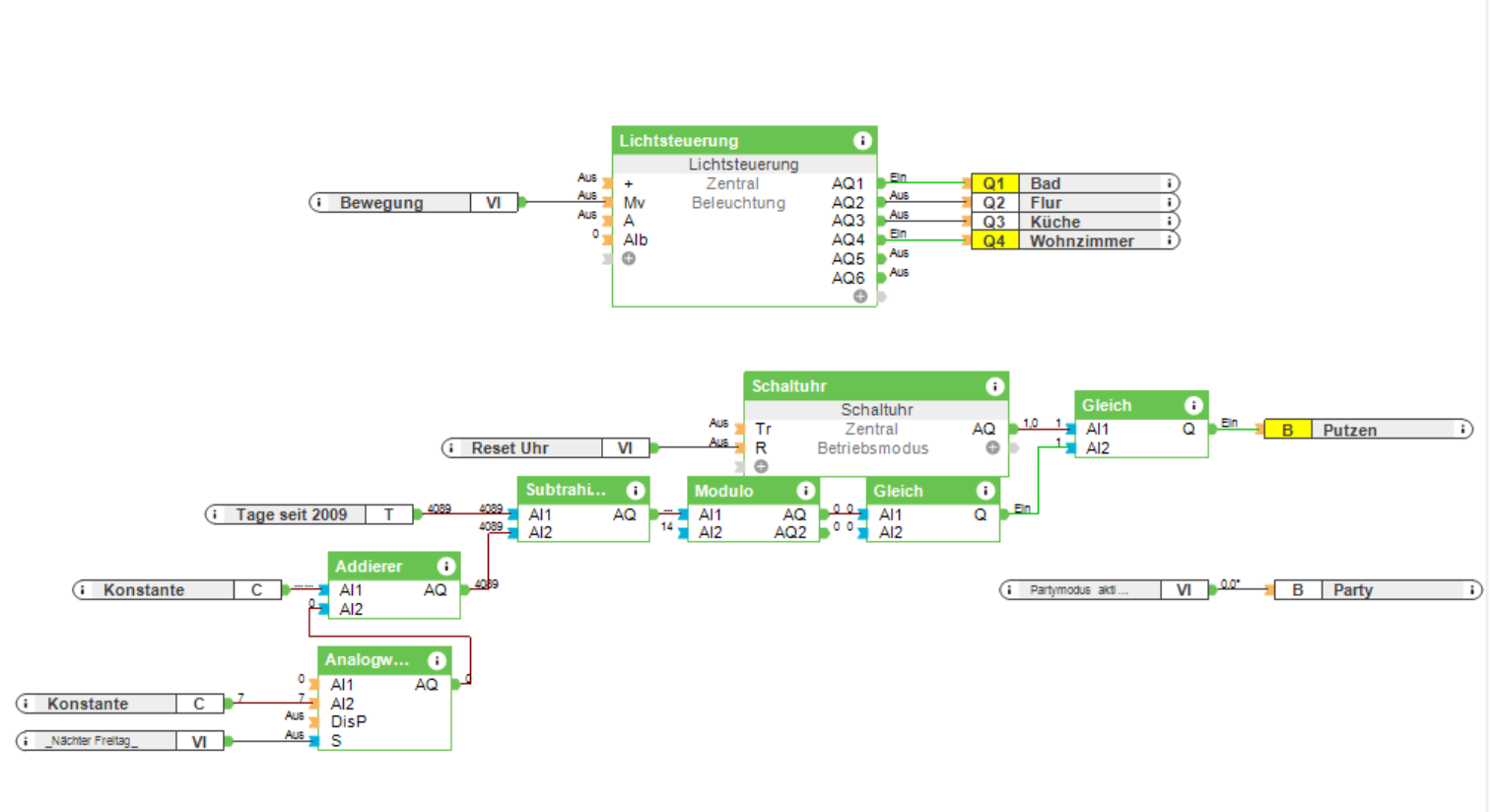Select the Bewegung virtual input
Image resolution: width=1492 pixels, height=812 pixels.
point(414,202)
